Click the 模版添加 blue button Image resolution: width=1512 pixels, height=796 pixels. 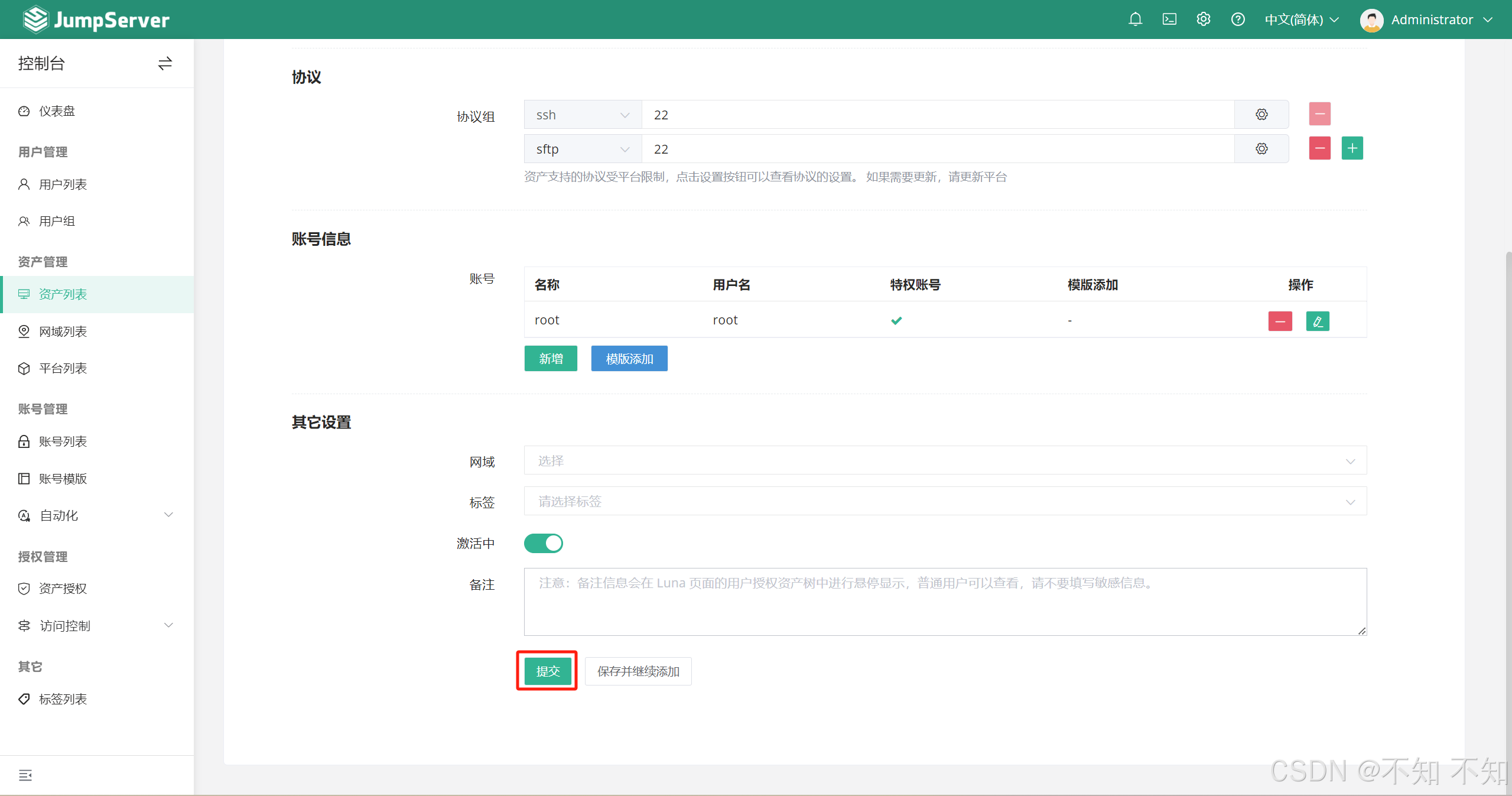629,359
